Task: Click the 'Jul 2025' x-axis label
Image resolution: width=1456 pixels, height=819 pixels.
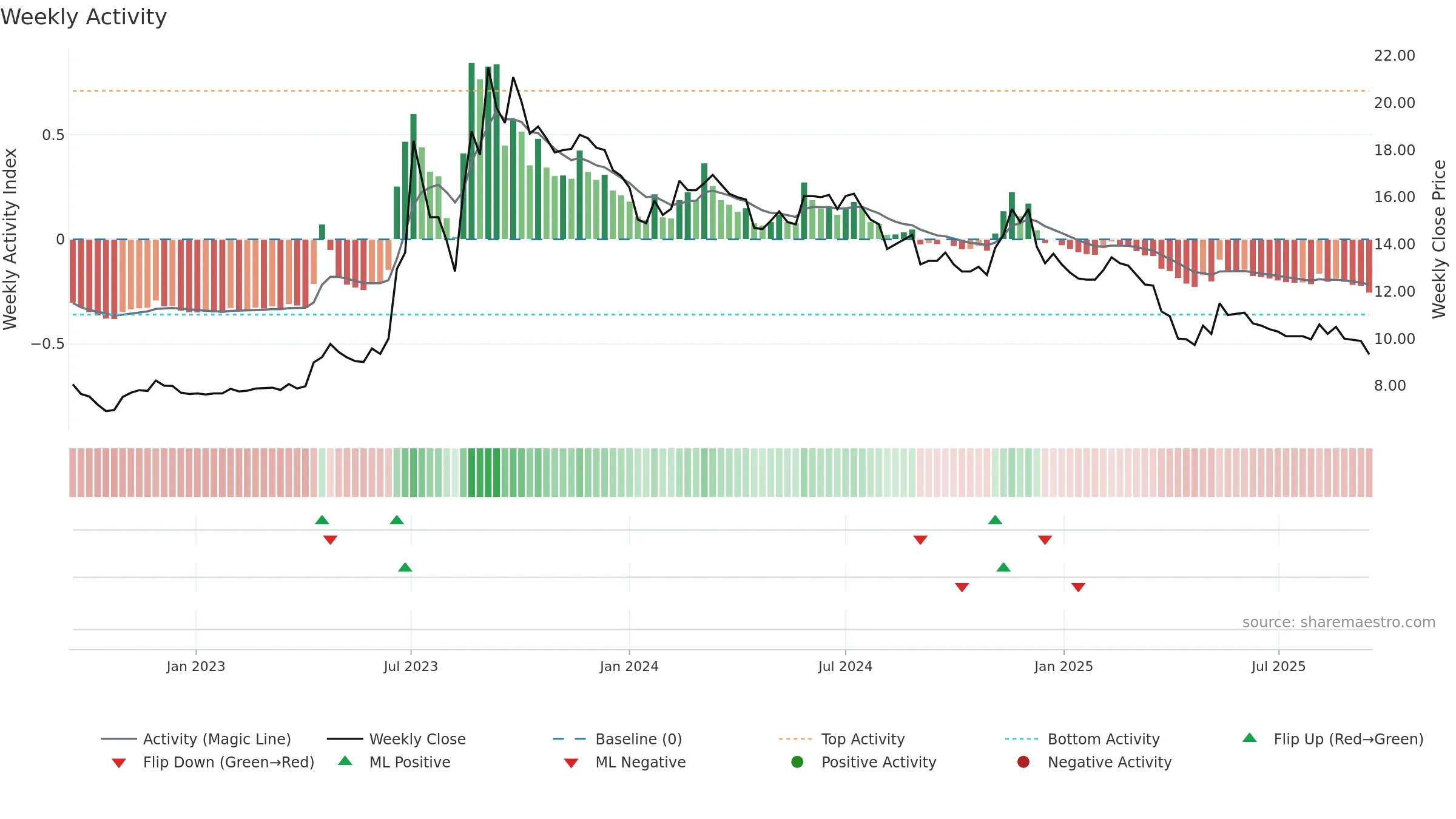Action: tap(1278, 666)
